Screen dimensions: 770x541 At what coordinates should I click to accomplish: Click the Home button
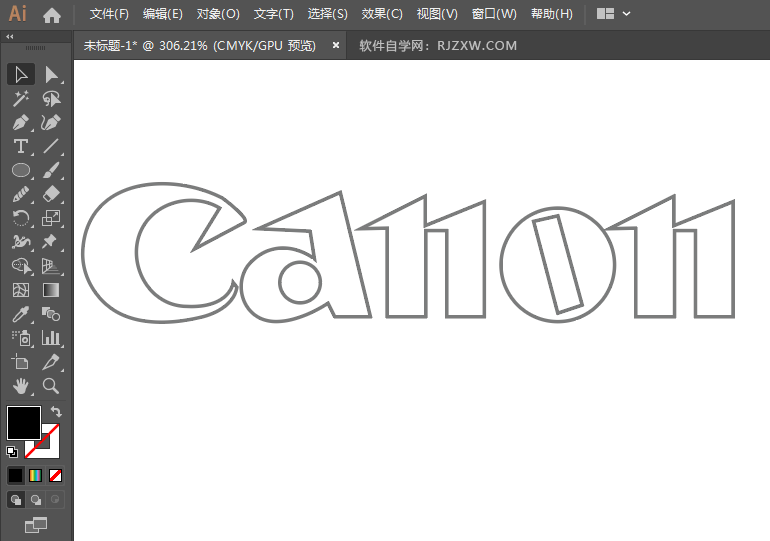tap(52, 14)
